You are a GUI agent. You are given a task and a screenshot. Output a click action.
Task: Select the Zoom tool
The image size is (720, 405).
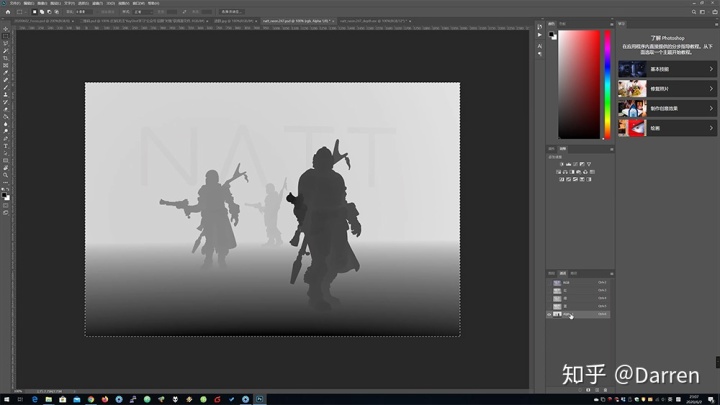6,175
